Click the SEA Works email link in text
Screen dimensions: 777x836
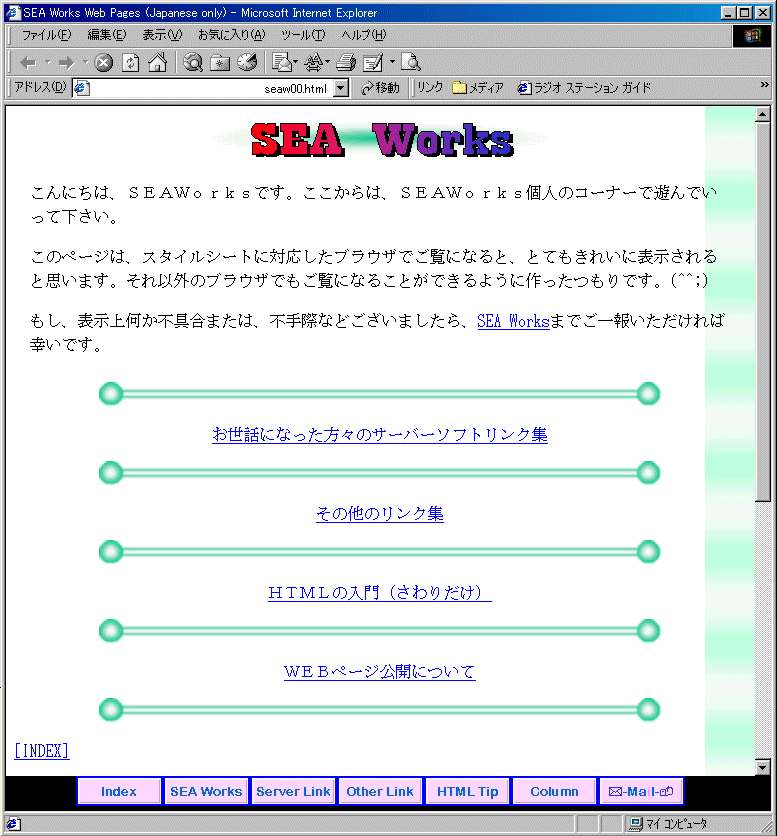[x=513, y=321]
